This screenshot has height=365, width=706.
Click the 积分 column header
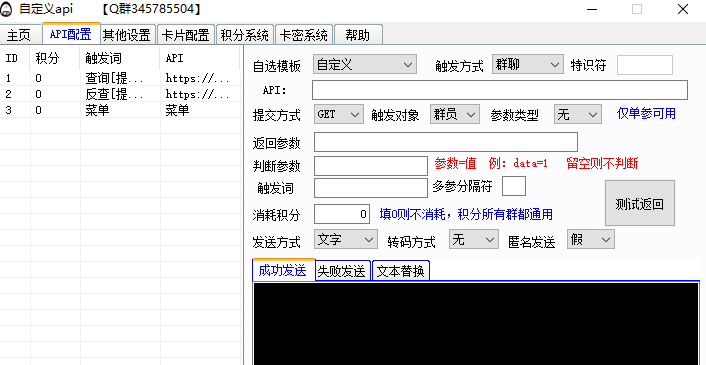55,58
